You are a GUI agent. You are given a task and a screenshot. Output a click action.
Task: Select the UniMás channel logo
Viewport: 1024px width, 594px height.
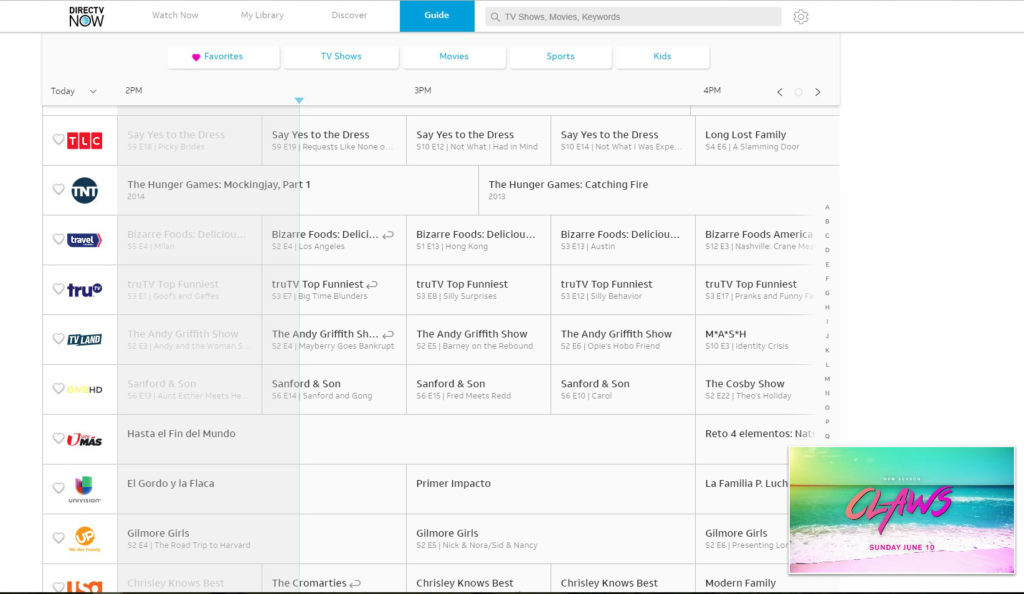(x=84, y=439)
